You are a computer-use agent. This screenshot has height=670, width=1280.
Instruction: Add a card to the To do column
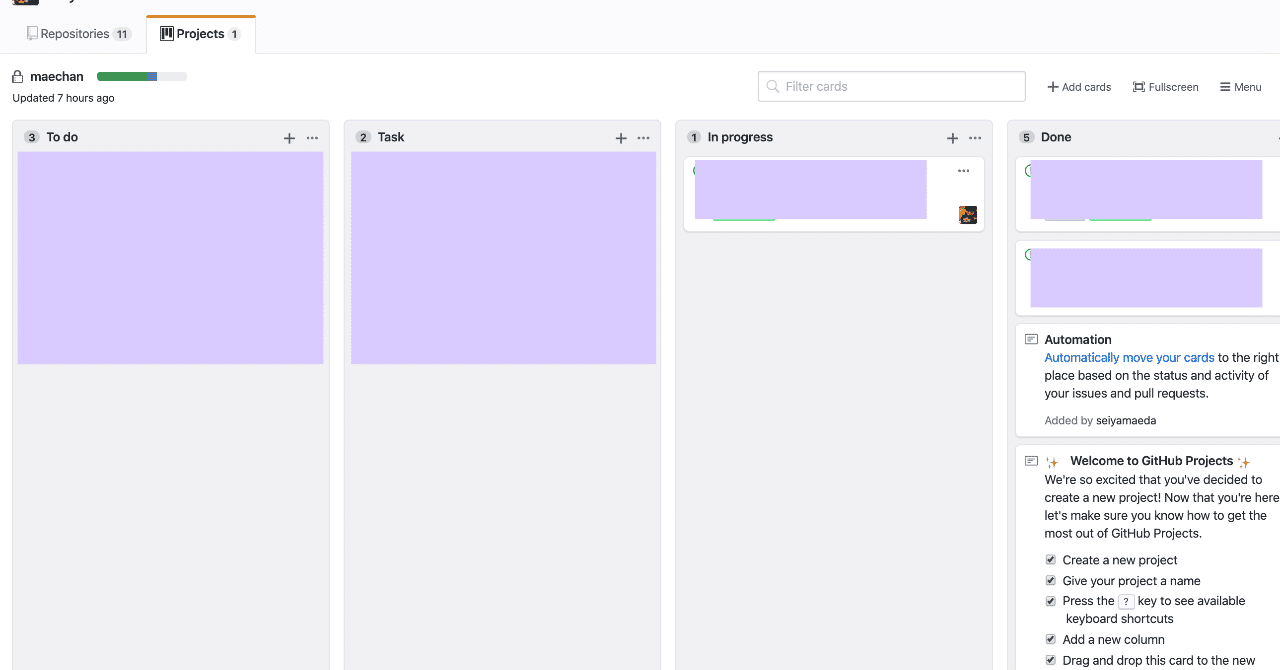click(x=289, y=138)
